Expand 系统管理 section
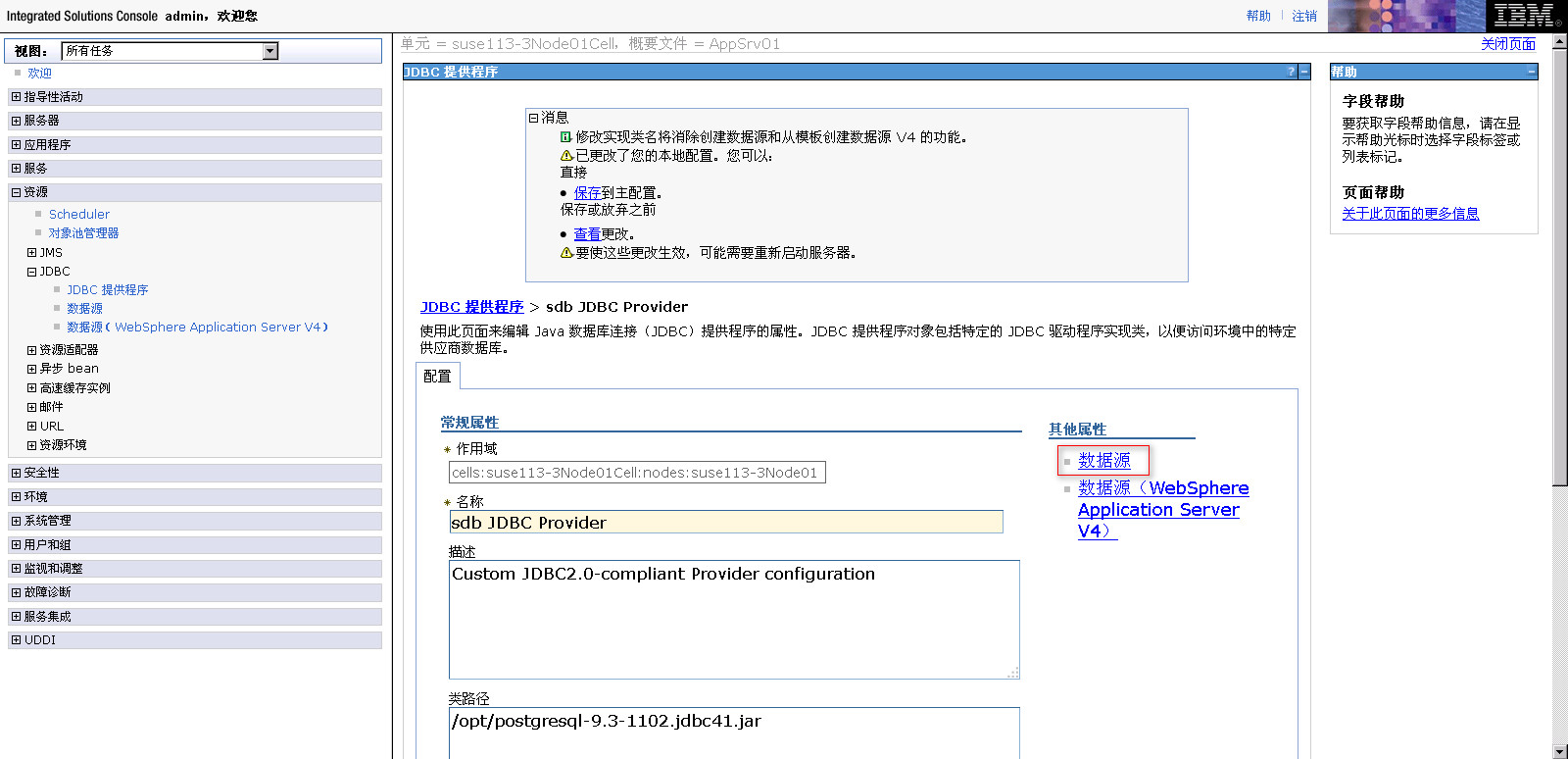This screenshot has width=1568, height=759. (16, 521)
